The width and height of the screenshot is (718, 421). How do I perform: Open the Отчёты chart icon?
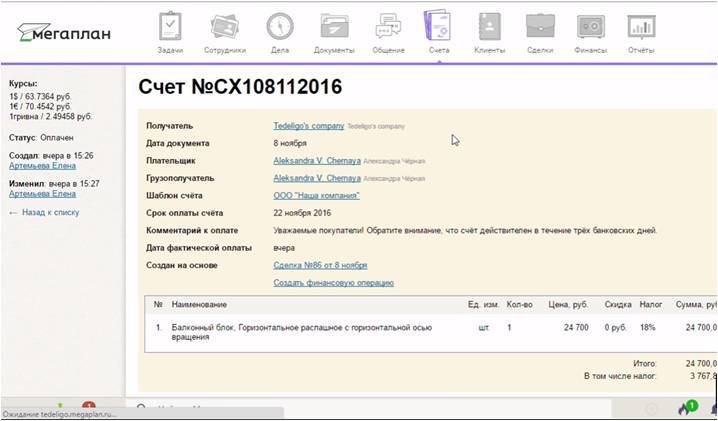[x=641, y=28]
